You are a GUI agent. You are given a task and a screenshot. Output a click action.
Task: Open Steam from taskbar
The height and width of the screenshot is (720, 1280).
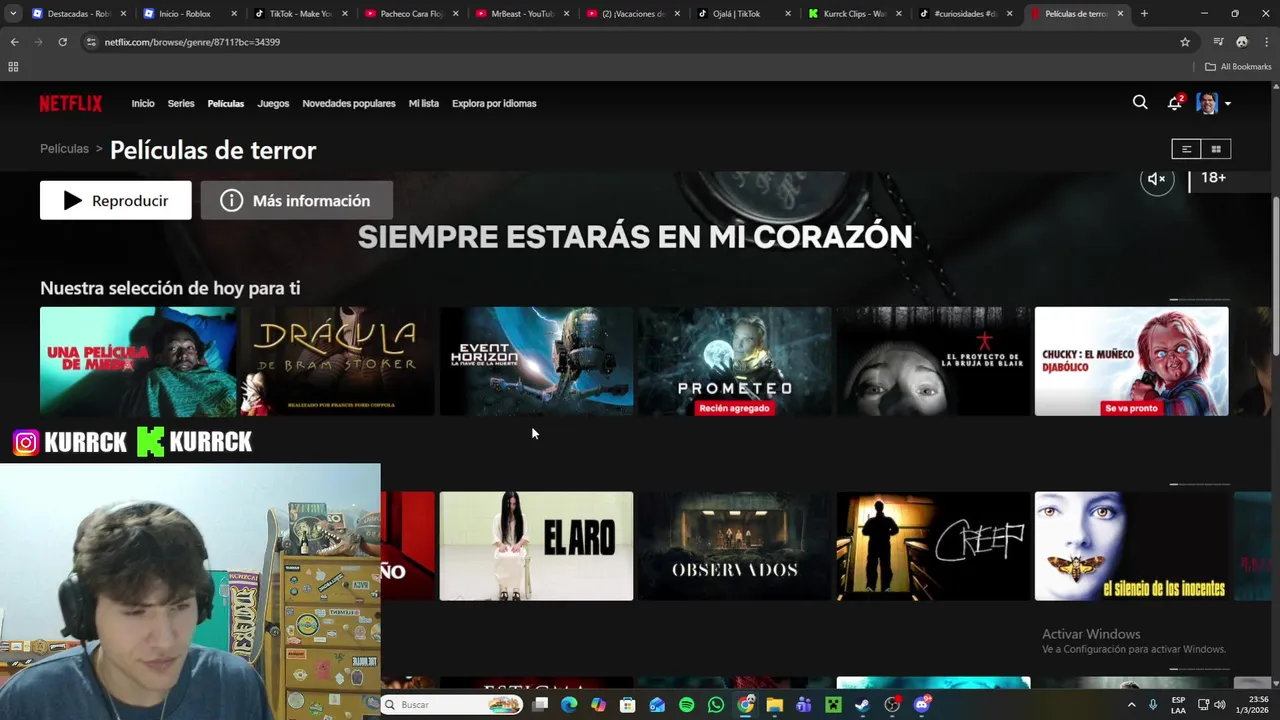pos(863,705)
